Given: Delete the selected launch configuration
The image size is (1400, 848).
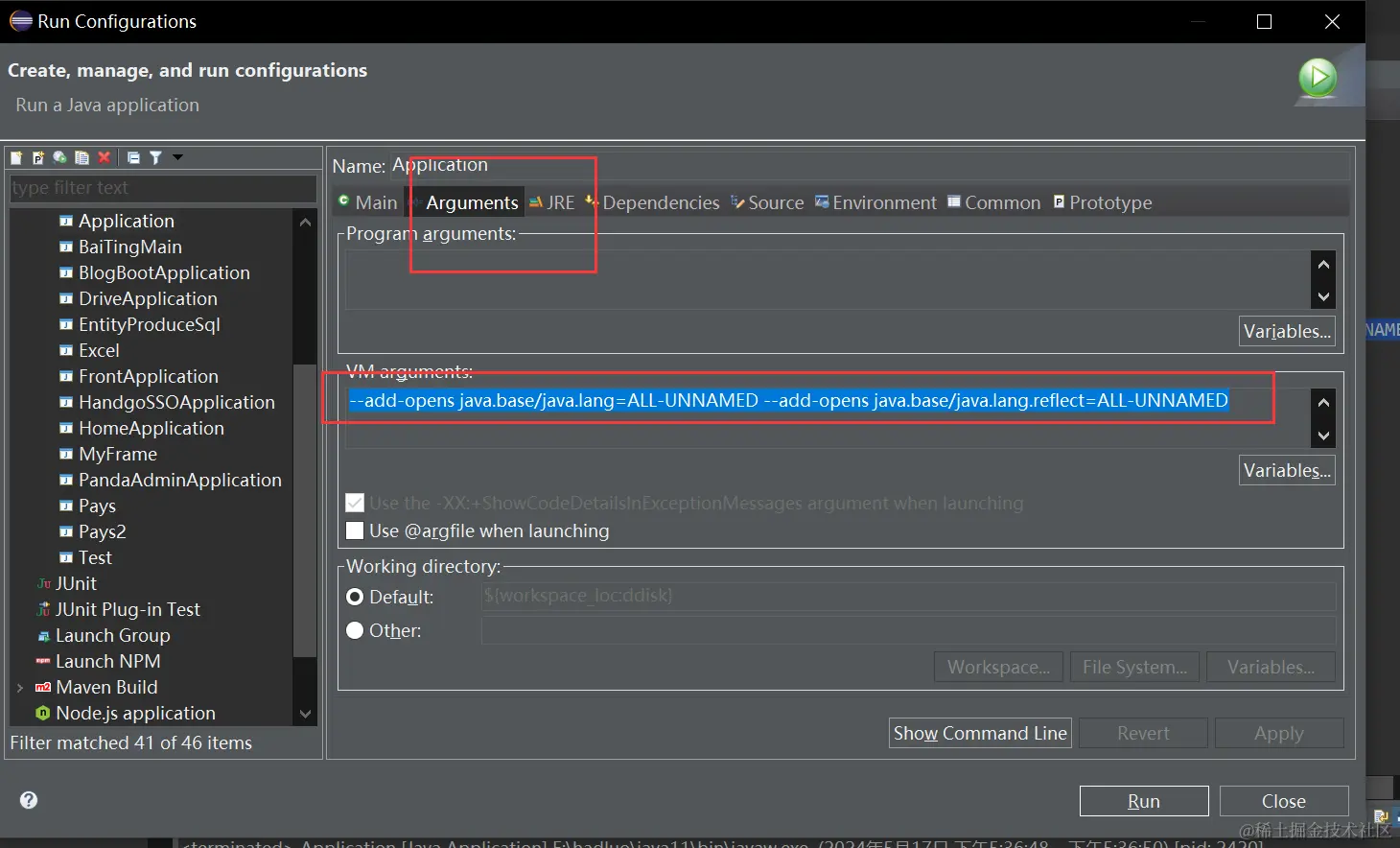Looking at the screenshot, I should click(104, 157).
